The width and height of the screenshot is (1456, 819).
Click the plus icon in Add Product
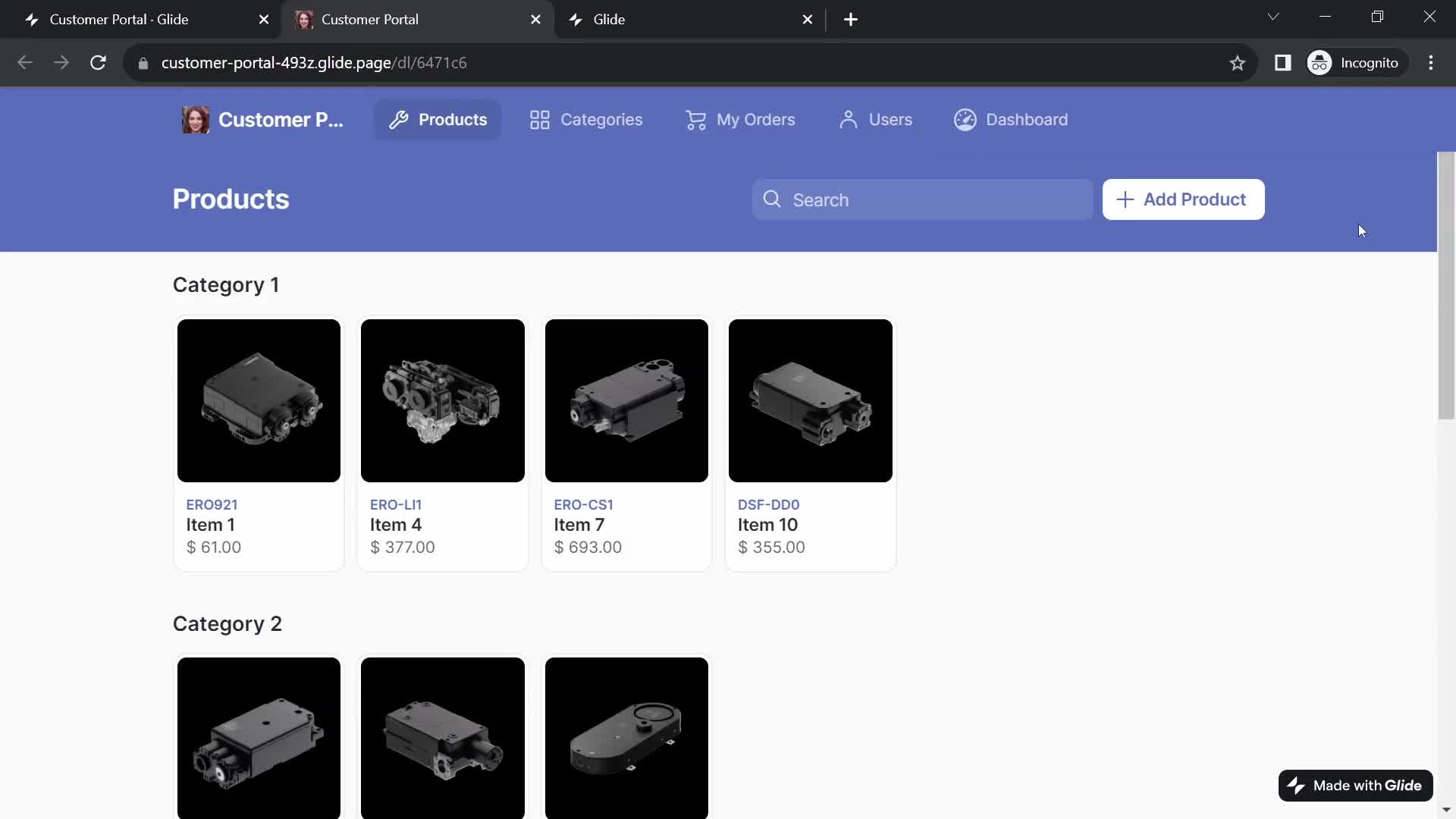1125,199
